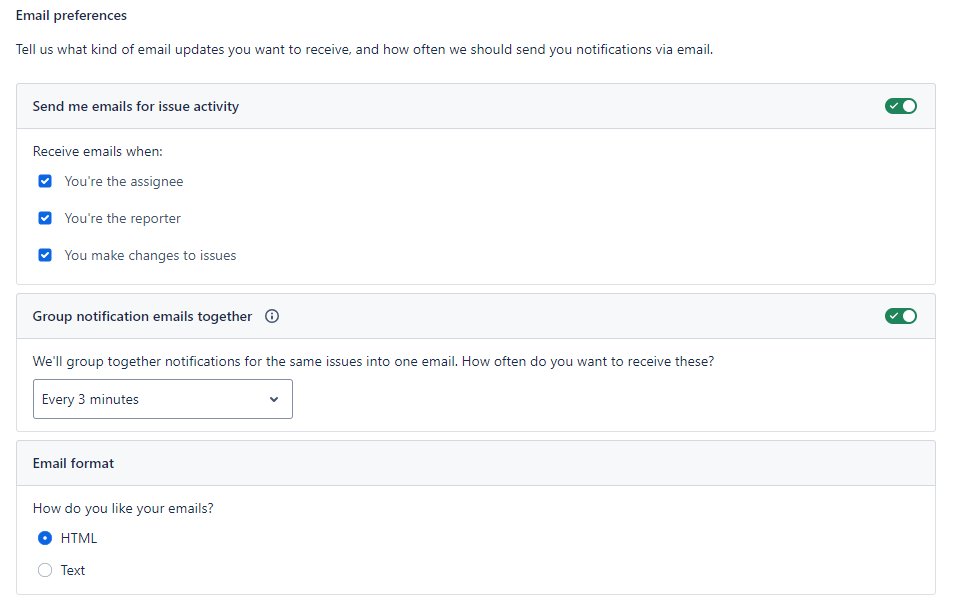957x601 pixels.
Task: Click You're the reporter label text
Action: tap(123, 218)
